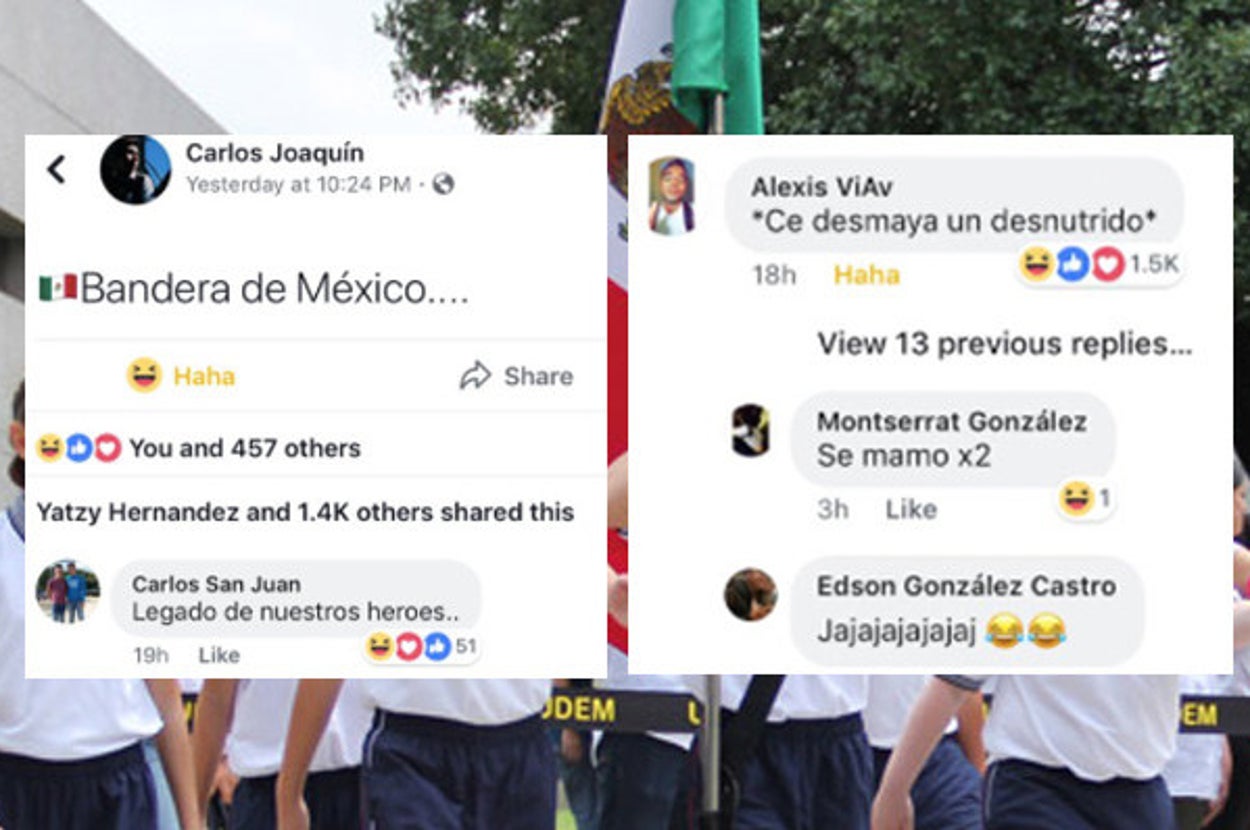Image resolution: width=1250 pixels, height=830 pixels.
Task: Toggle the Haha reaction on the post
Action: 181,376
